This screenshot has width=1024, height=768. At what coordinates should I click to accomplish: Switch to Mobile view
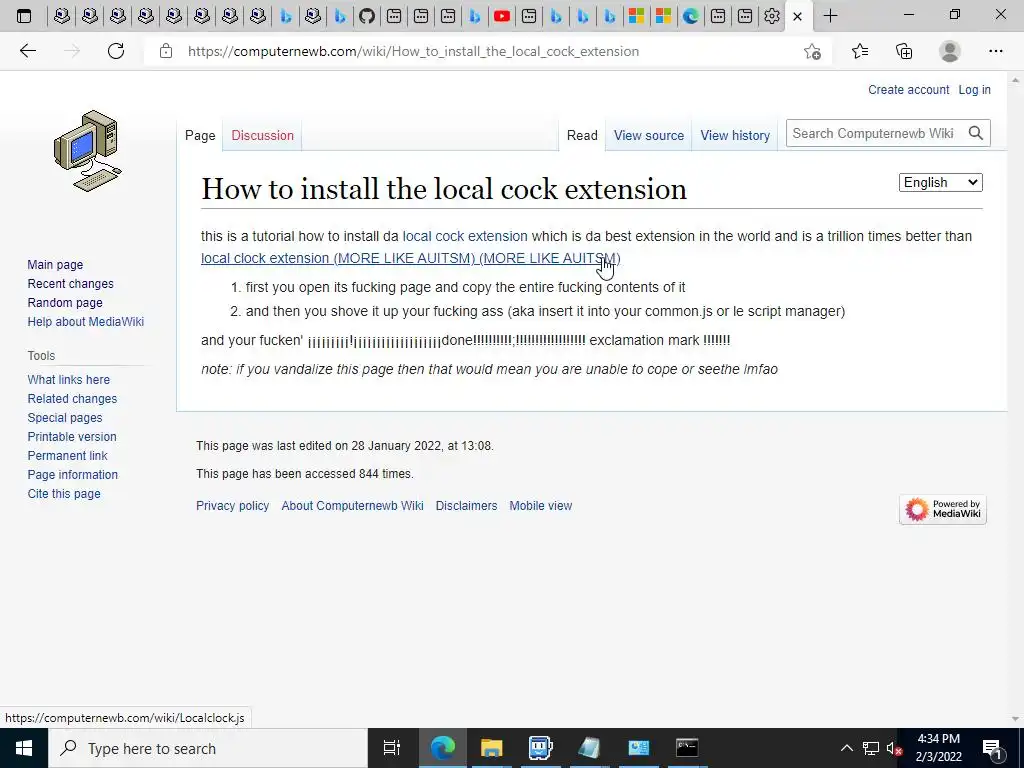coord(540,505)
